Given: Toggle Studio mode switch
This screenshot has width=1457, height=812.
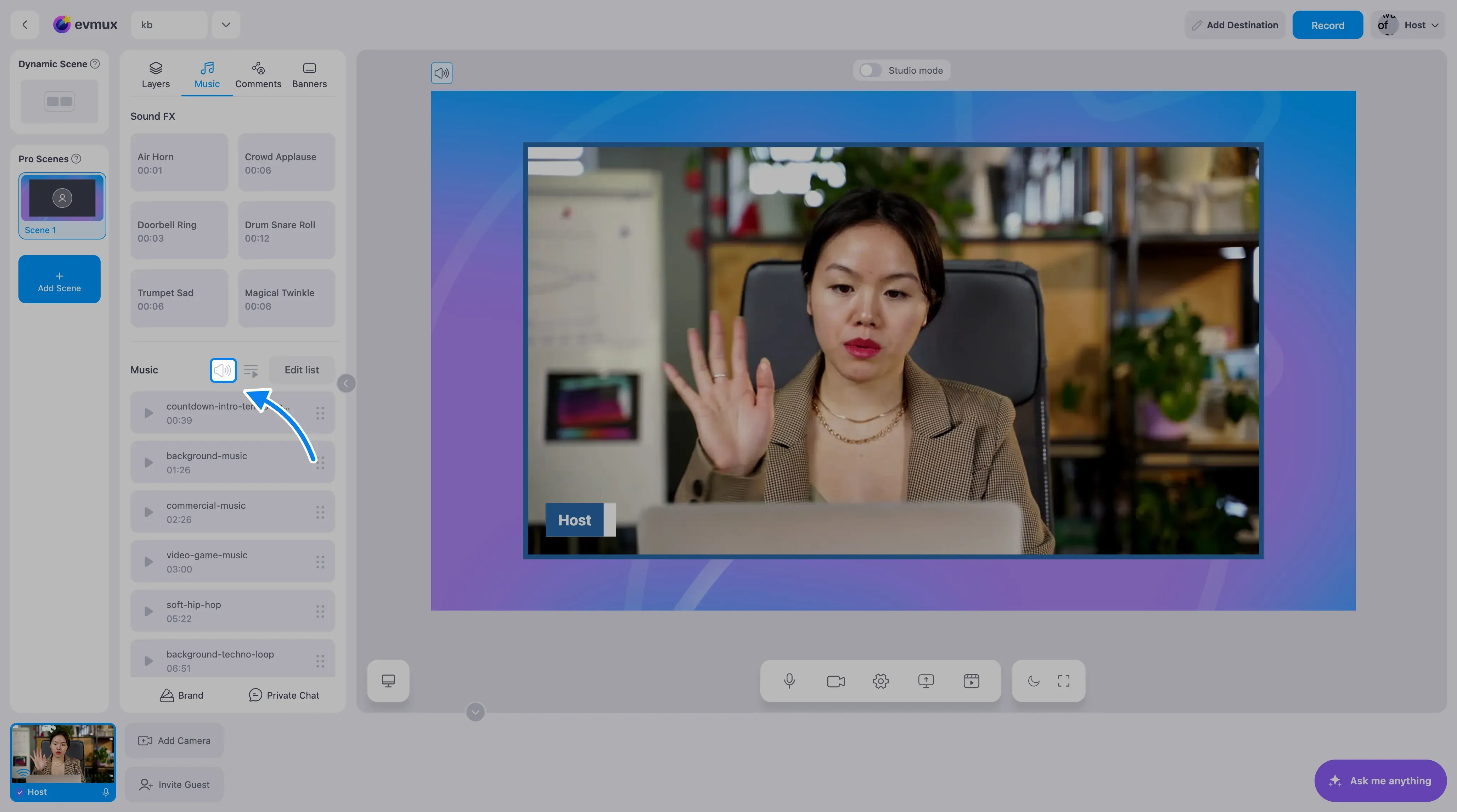Looking at the screenshot, I should [x=870, y=70].
